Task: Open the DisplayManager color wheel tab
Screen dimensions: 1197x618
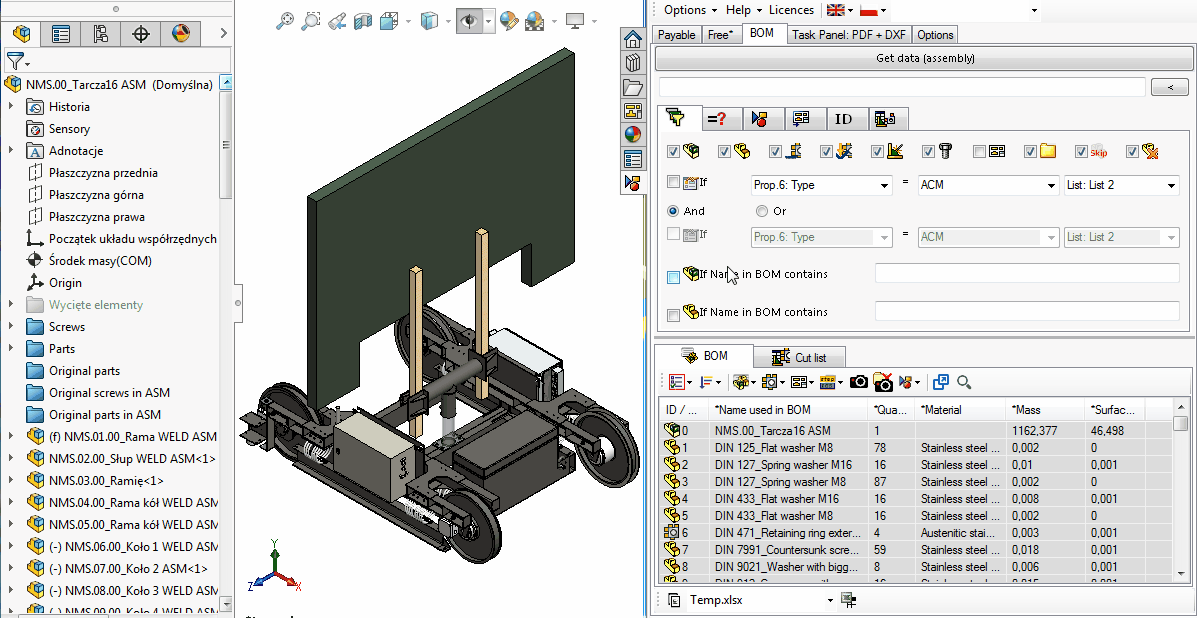Action: point(180,34)
